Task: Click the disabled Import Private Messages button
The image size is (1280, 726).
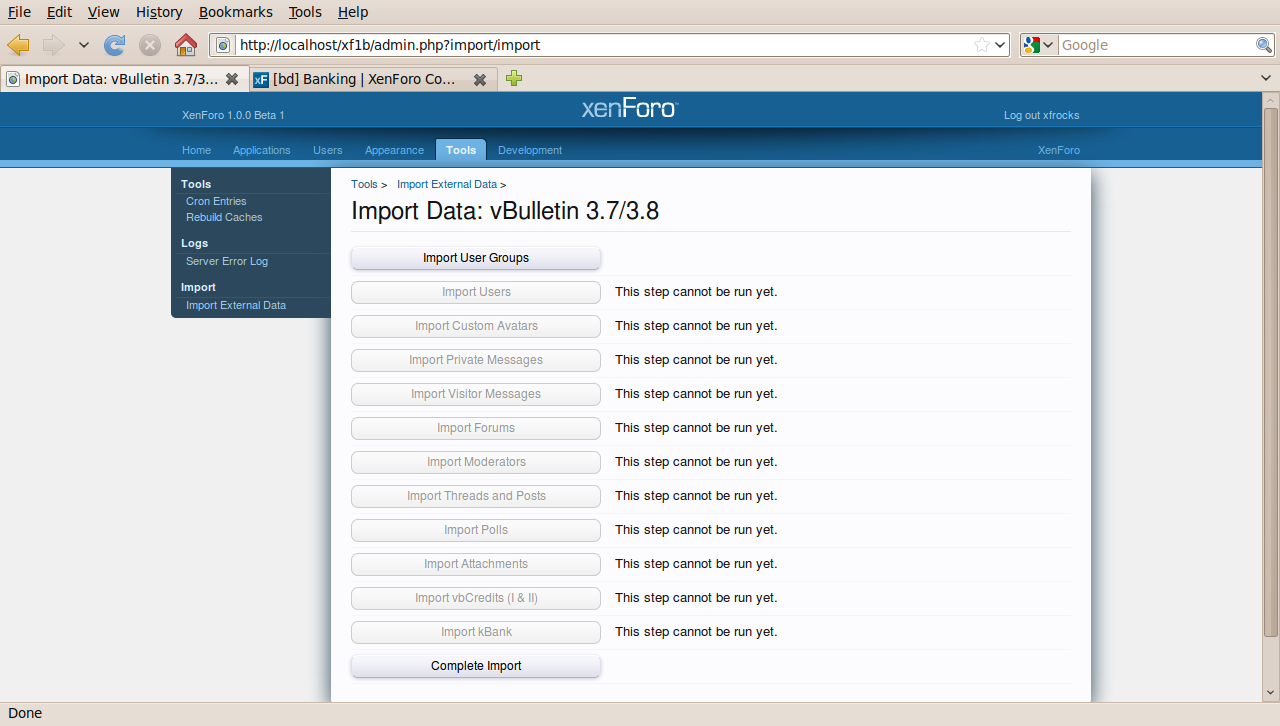Action: 476,360
